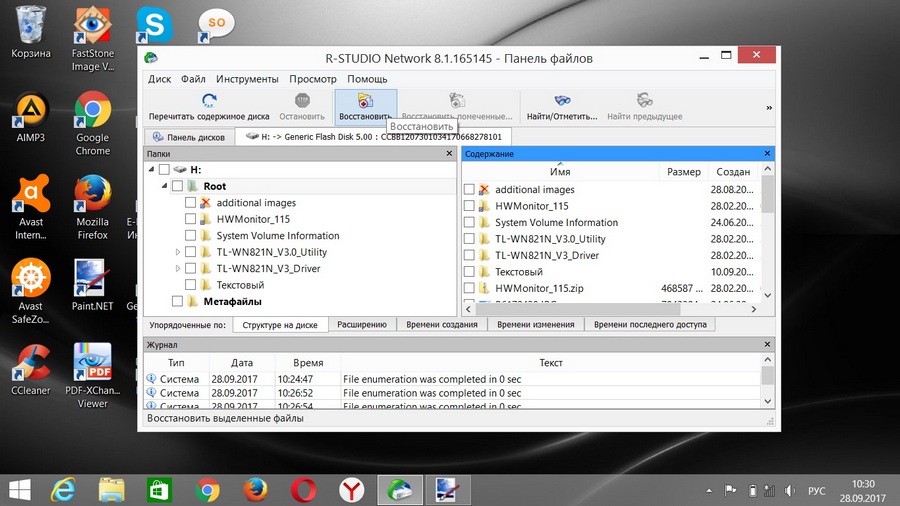900x506 pixels.
Task: Open Recycle Bin (Корзина) desktop icon
Action: pos(31,32)
